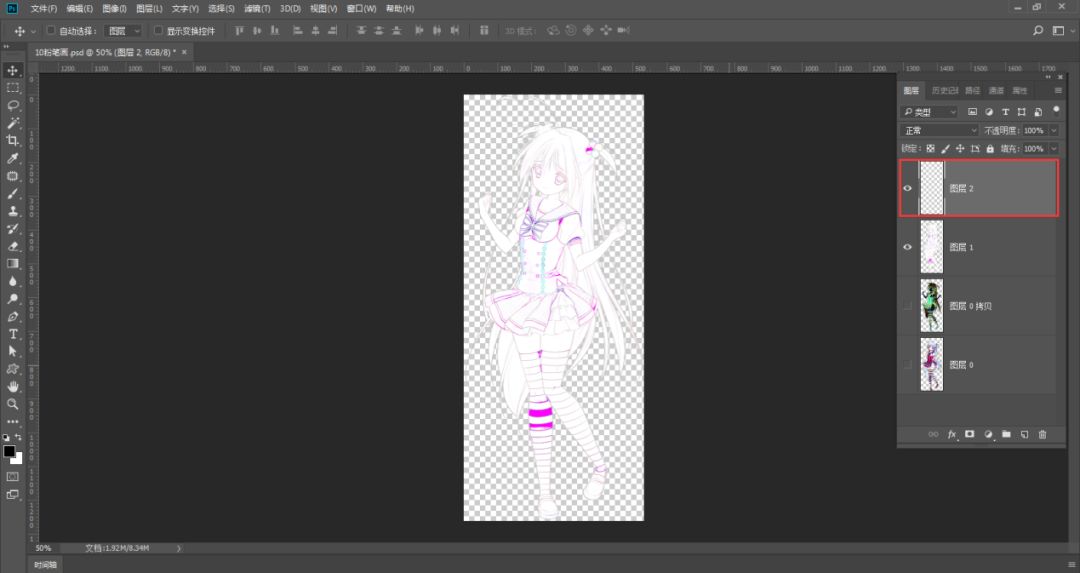Select the Zoom tool
Image resolution: width=1080 pixels, height=573 pixels.
click(x=13, y=404)
